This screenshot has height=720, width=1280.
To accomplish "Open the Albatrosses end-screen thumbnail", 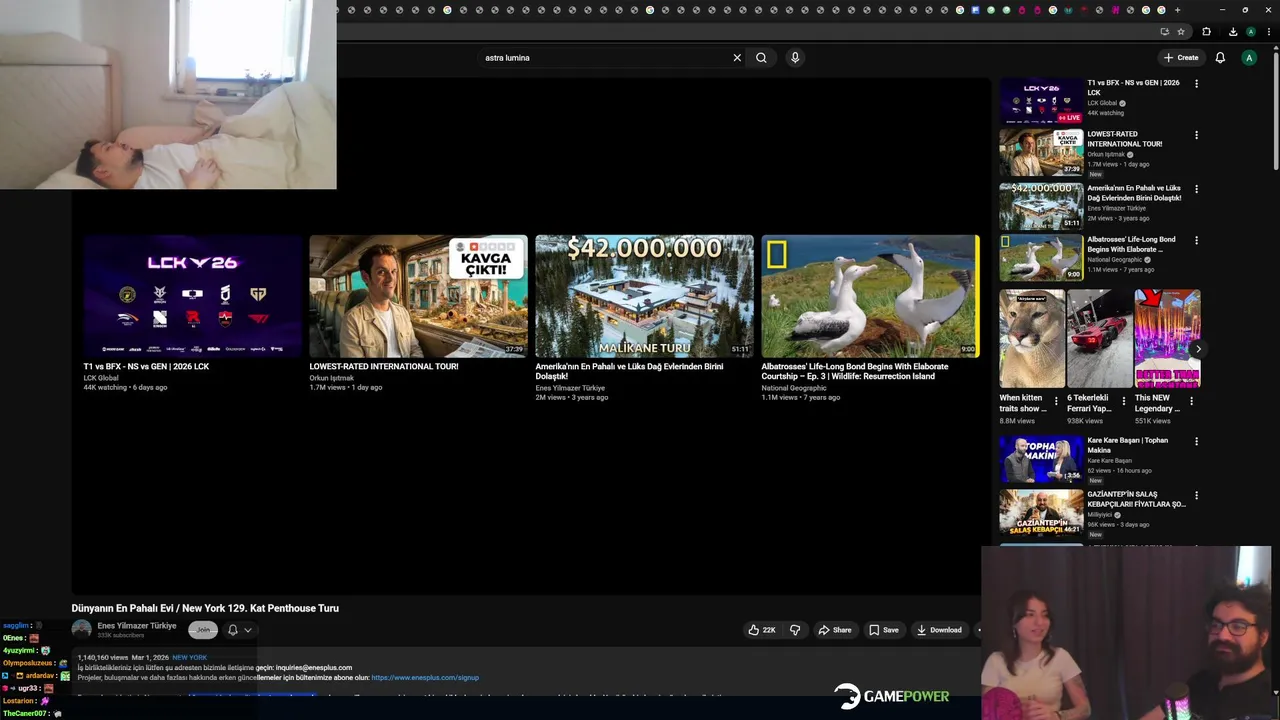I will coord(871,296).
